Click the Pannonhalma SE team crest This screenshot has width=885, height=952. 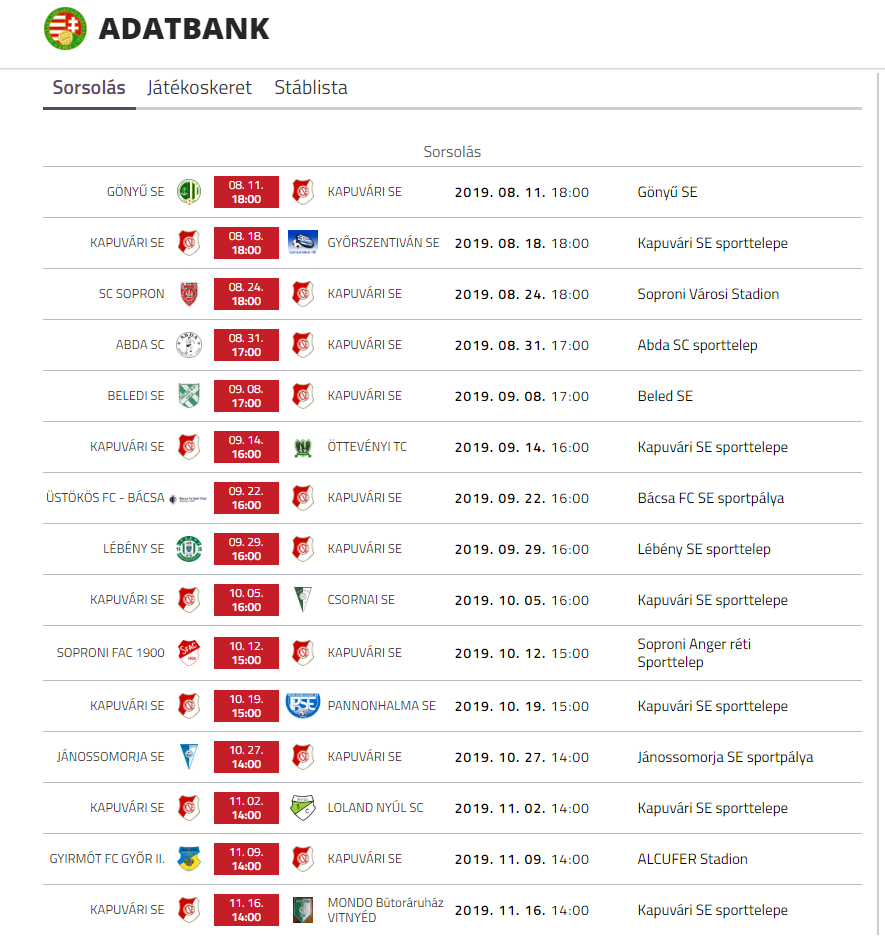tap(302, 705)
